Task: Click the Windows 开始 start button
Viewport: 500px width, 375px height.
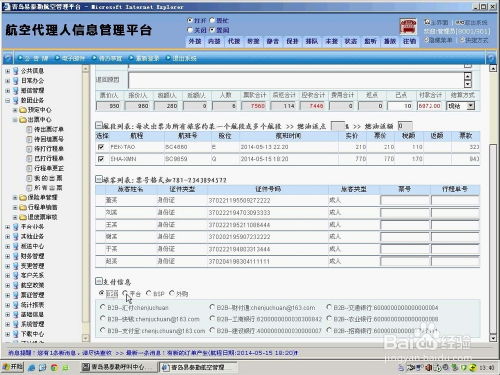Action: (x=12, y=367)
